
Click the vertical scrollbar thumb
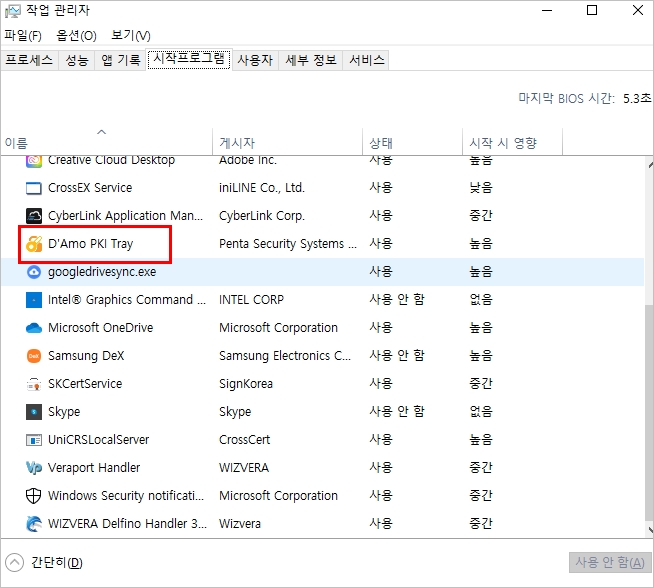(649, 413)
